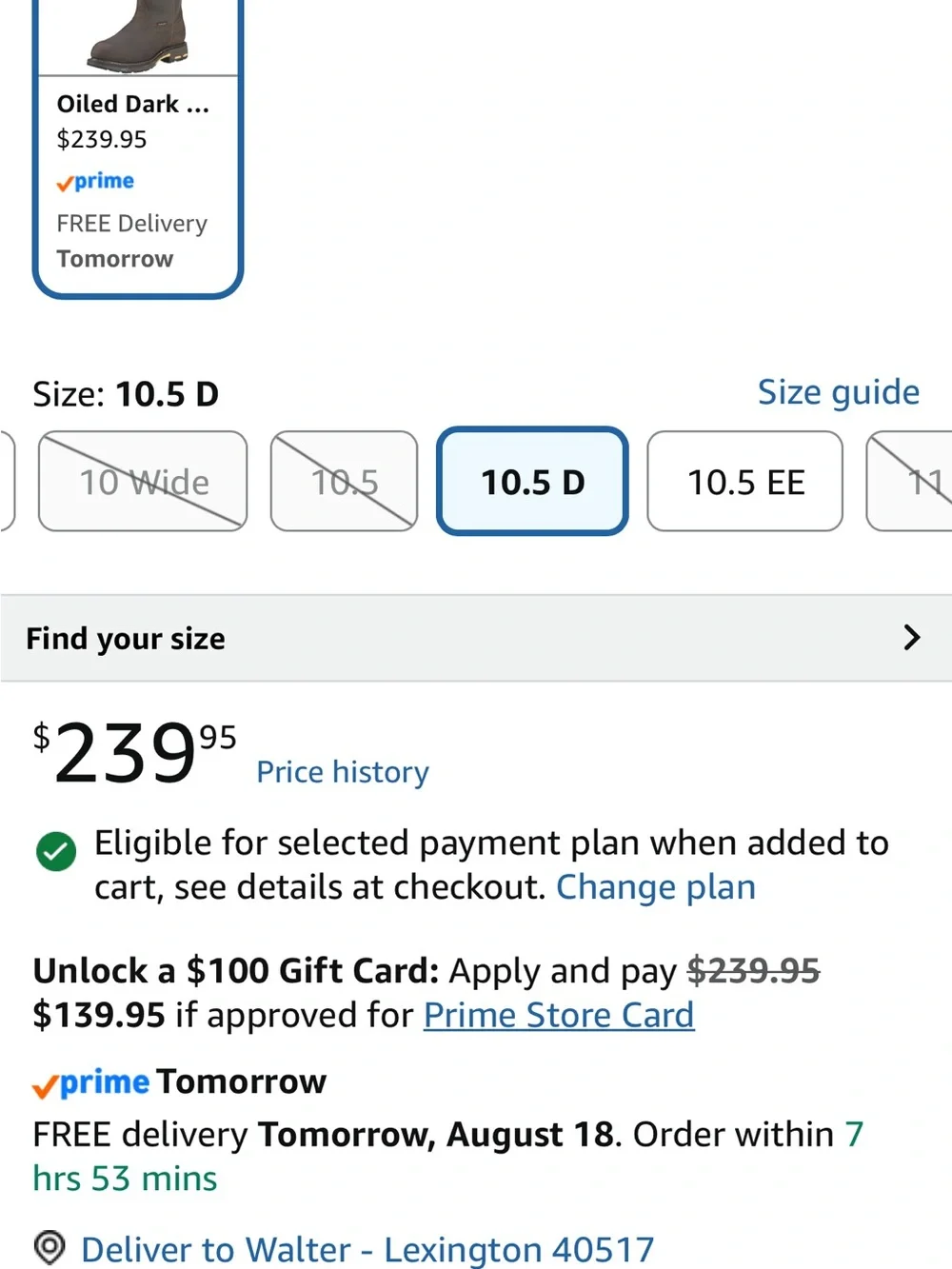
Task: Click the $239.95 main price
Action: click(x=135, y=752)
